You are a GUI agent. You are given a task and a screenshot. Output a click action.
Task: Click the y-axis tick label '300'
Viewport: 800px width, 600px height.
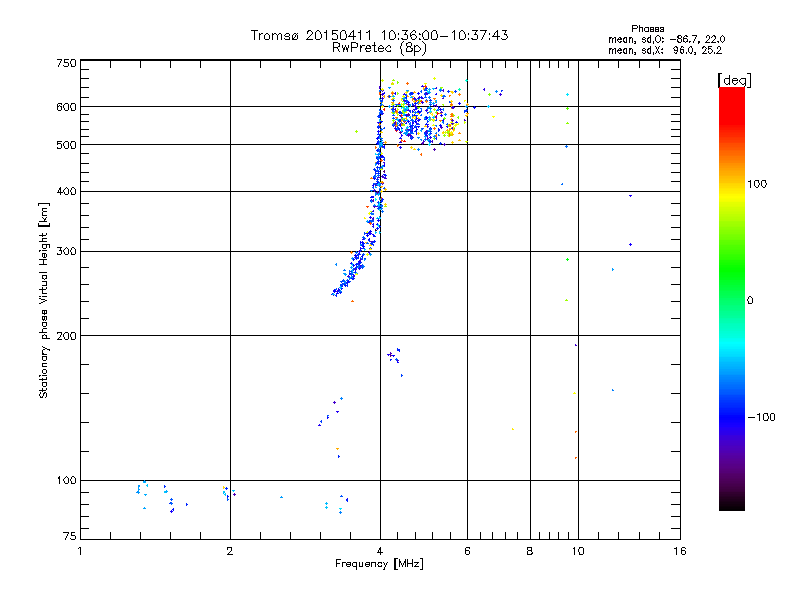pyautogui.click(x=66, y=252)
